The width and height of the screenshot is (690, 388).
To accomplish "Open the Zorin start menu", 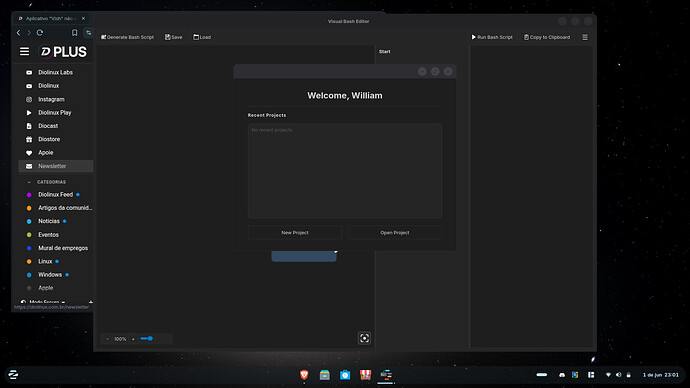I will tap(13, 374).
